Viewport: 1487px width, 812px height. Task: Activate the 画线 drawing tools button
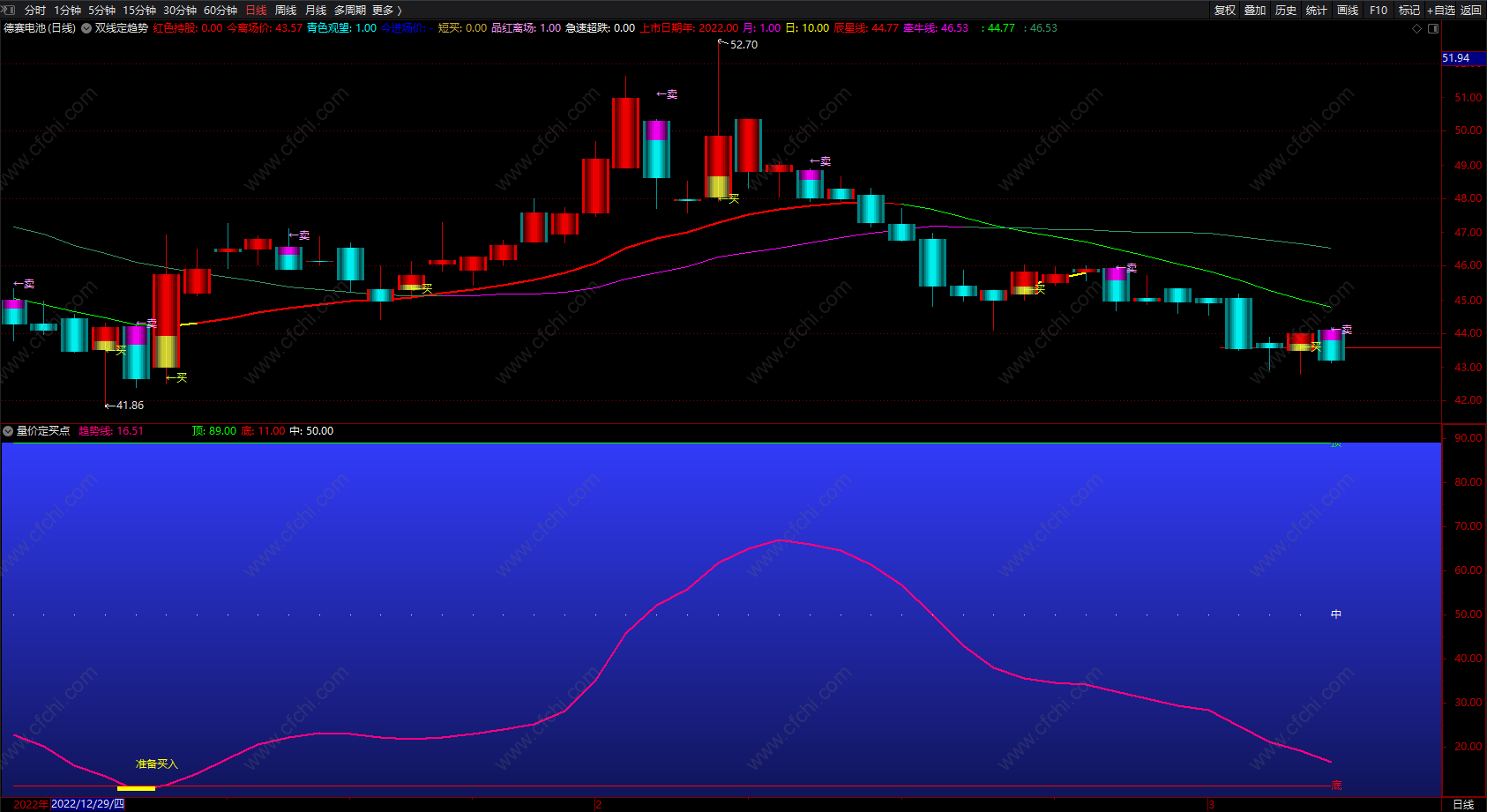coord(1348,10)
